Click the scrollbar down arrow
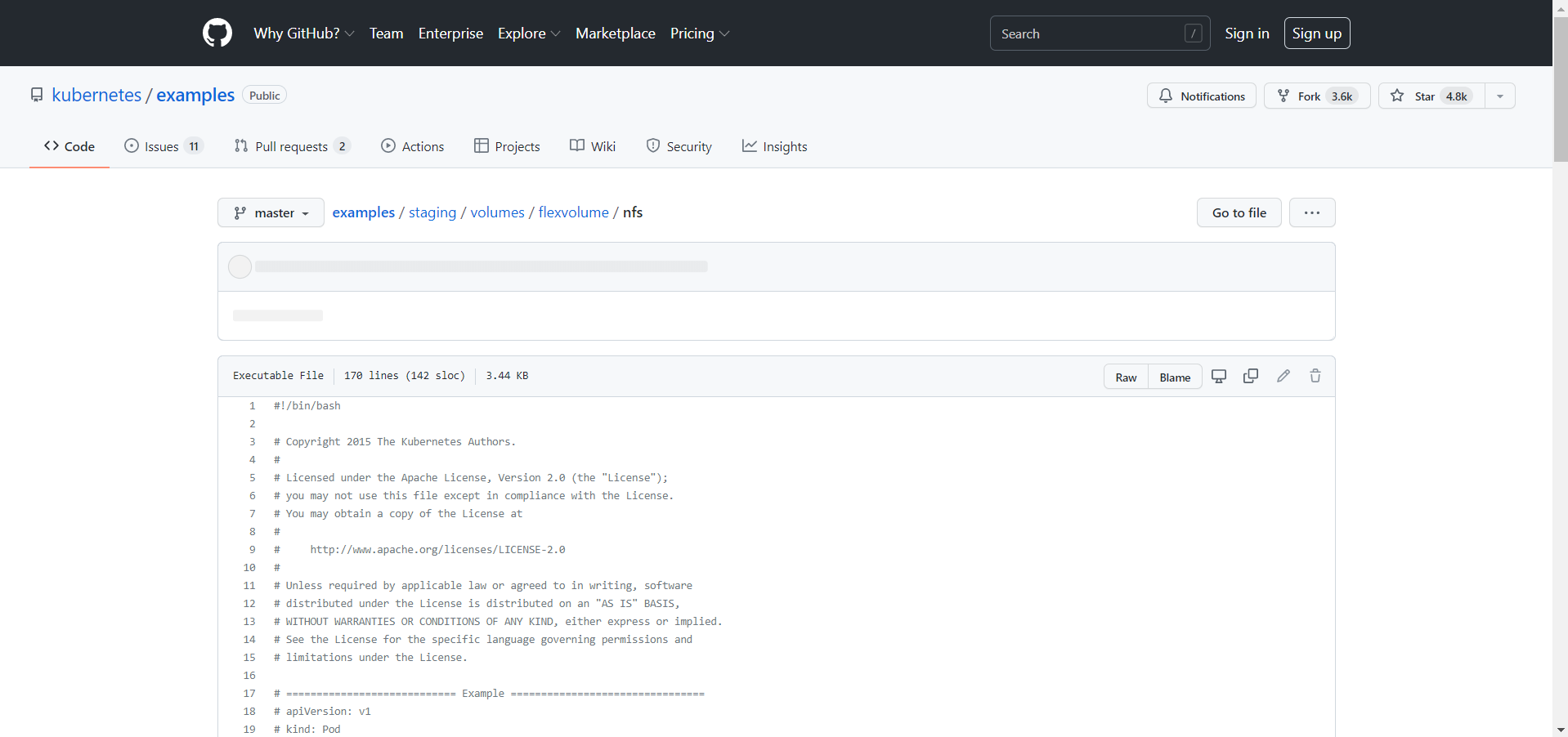 click(x=1561, y=730)
